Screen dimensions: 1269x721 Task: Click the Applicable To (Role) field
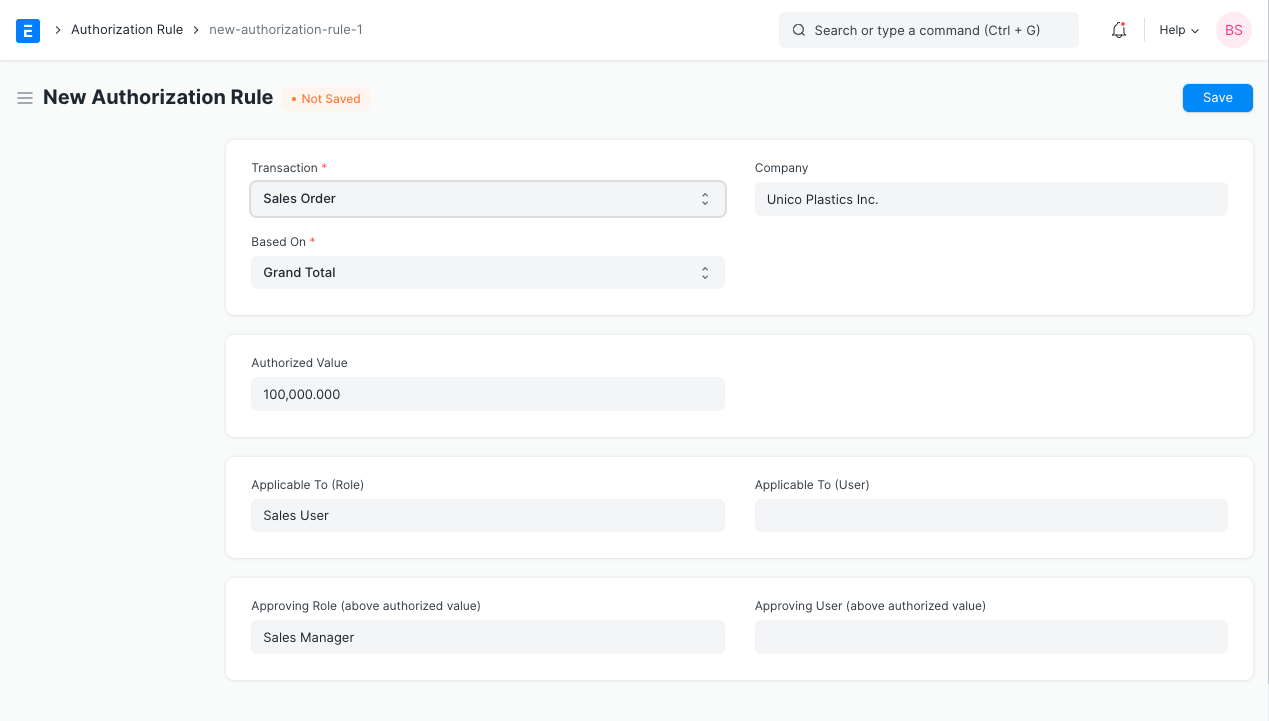(487, 516)
